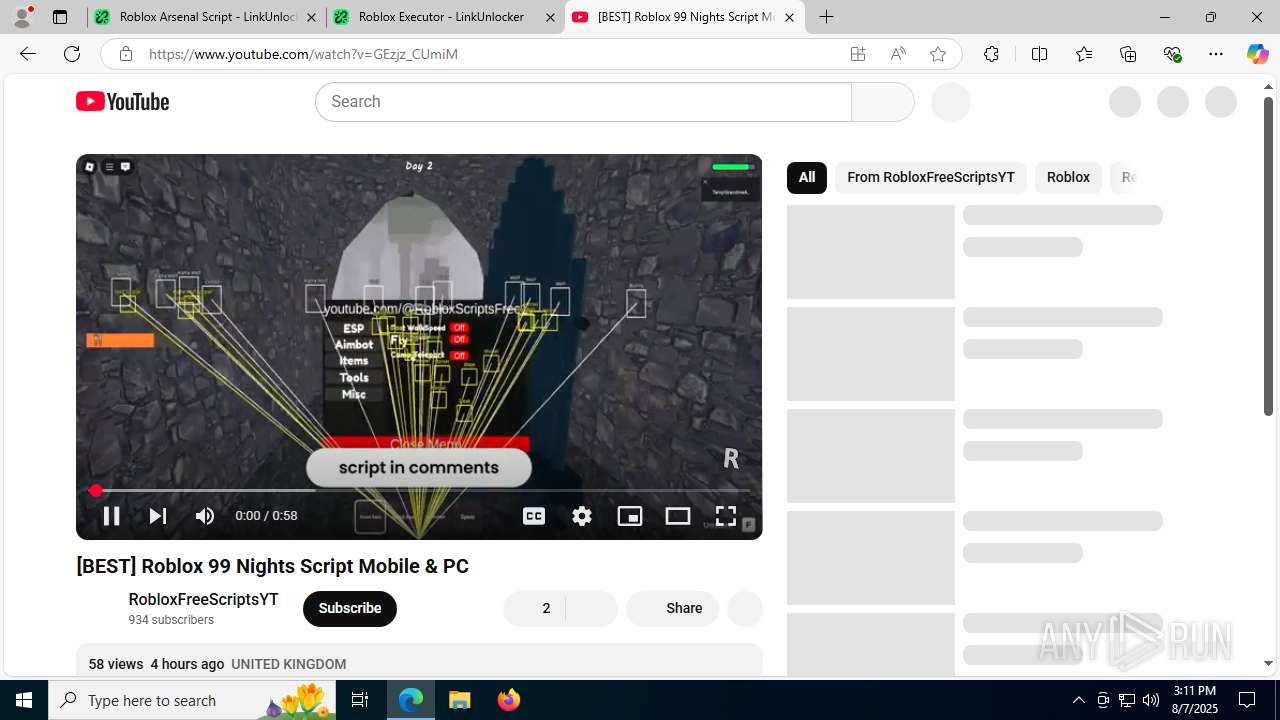Click the Windows taskbar search box
The height and width of the screenshot is (720, 1280).
193,700
